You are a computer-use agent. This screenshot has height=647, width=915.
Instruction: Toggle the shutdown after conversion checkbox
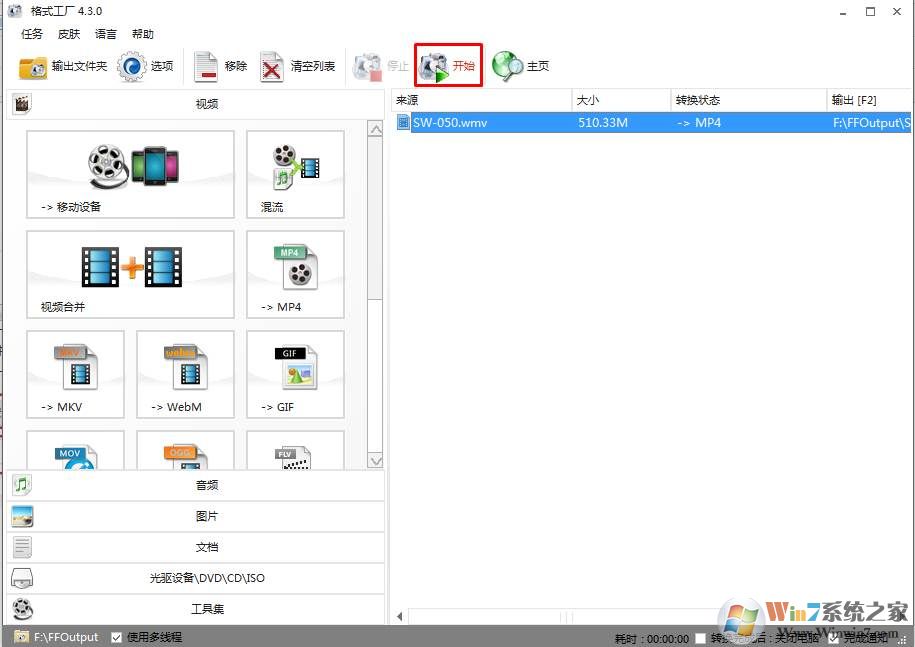(701, 638)
